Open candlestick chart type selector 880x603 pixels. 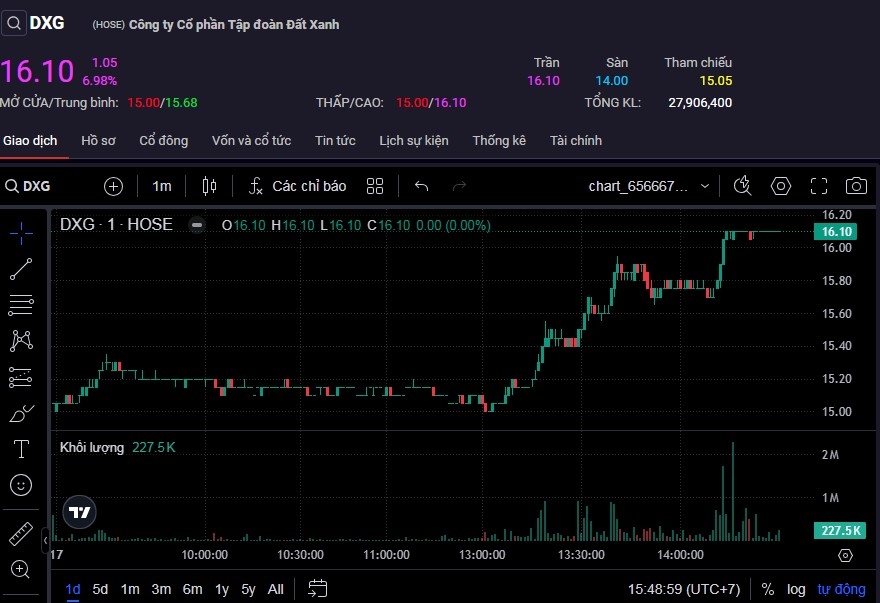(209, 186)
